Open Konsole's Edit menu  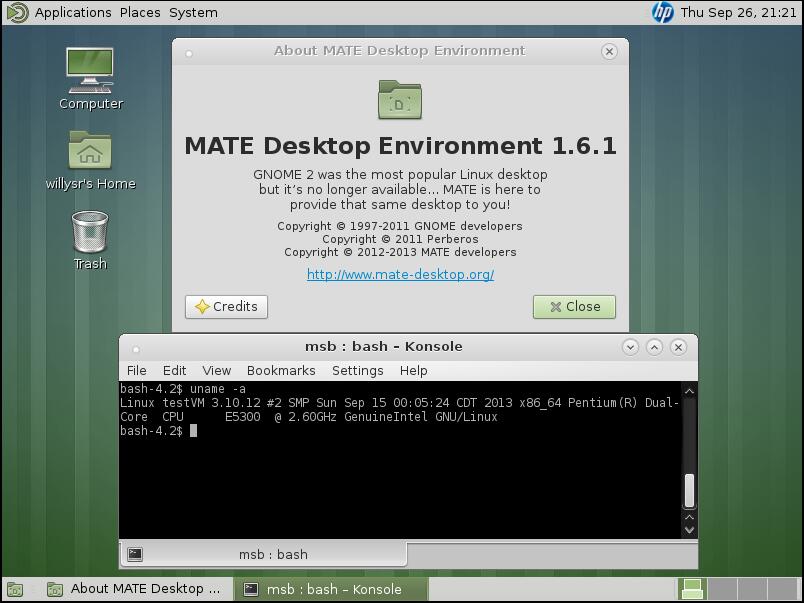[174, 370]
